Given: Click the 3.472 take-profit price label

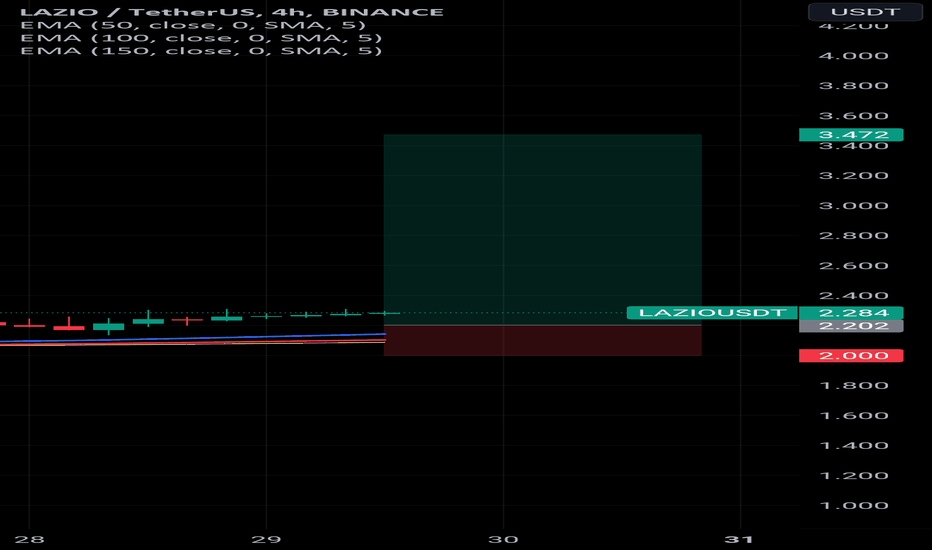Looking at the screenshot, I should point(851,135).
